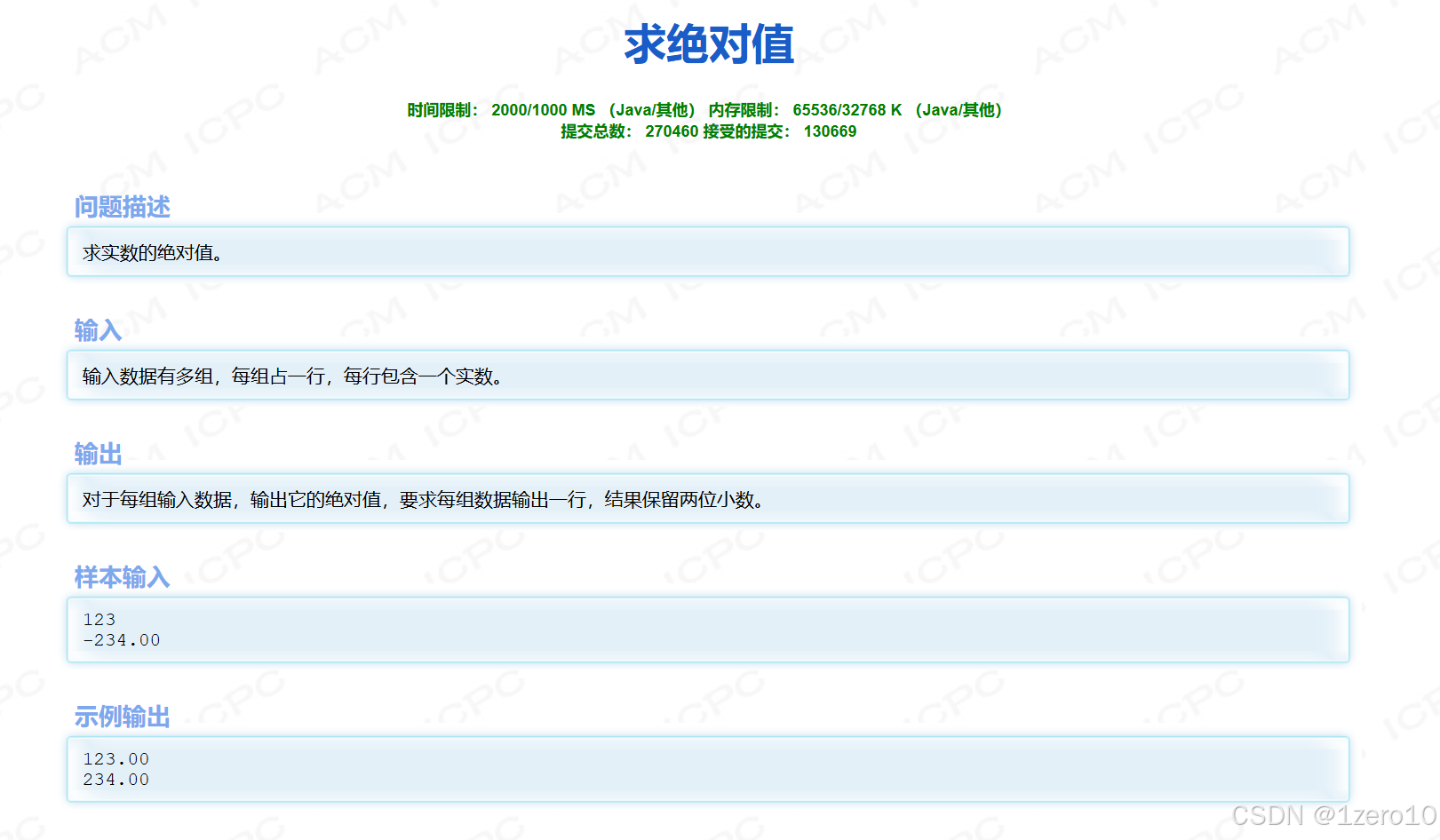1440x840 pixels.
Task: Click the sample input value 123
Action: point(99,620)
